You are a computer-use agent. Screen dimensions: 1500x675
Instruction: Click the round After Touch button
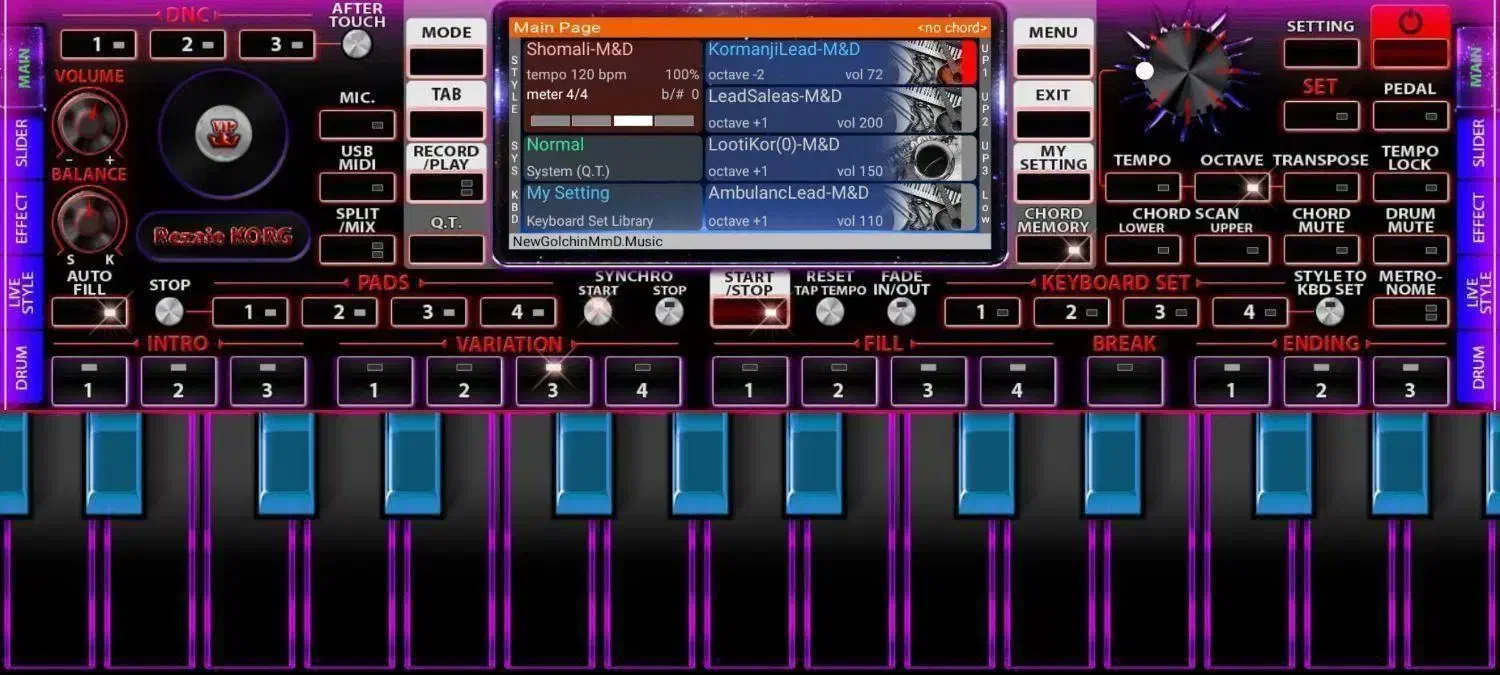(x=356, y=44)
